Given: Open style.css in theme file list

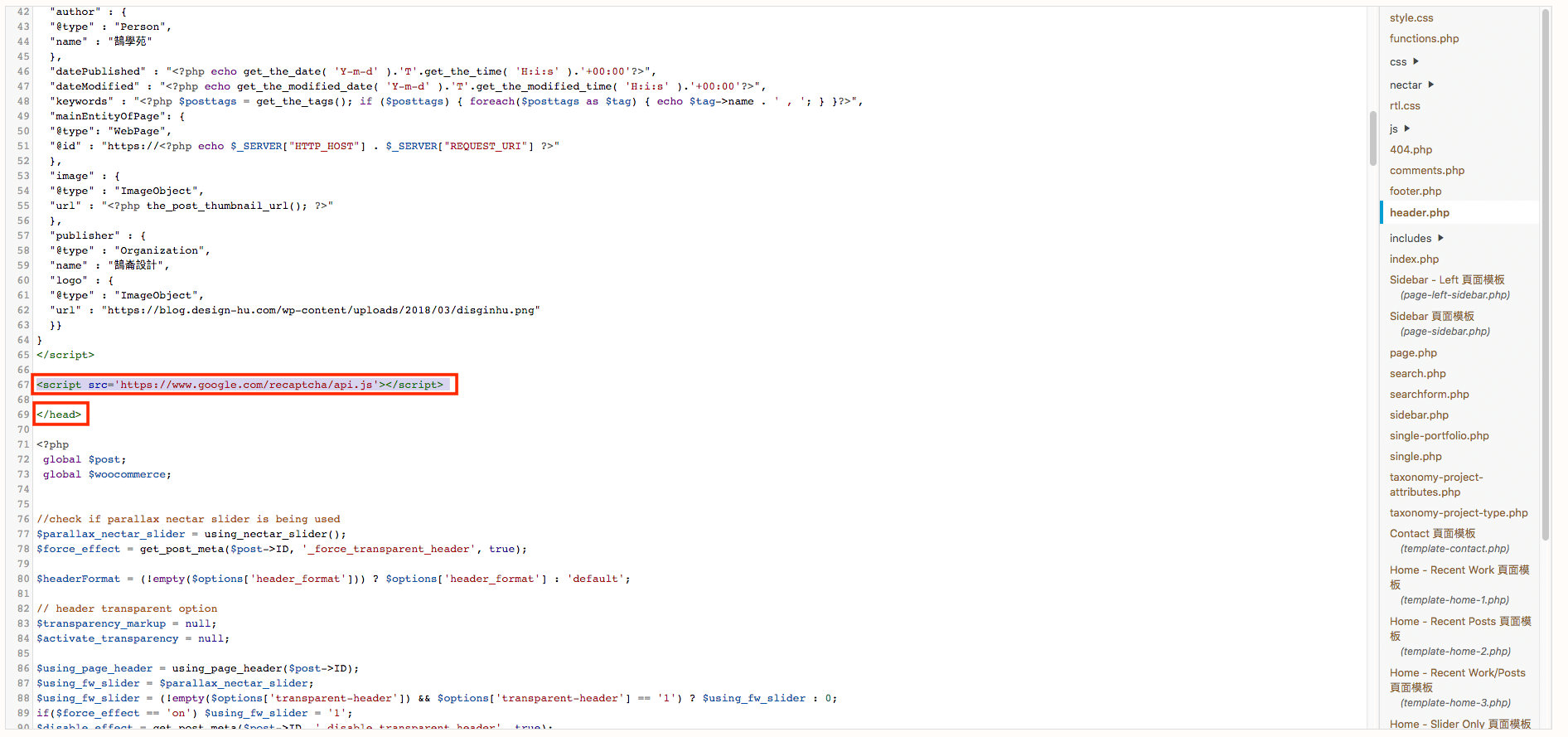Looking at the screenshot, I should tap(1411, 17).
